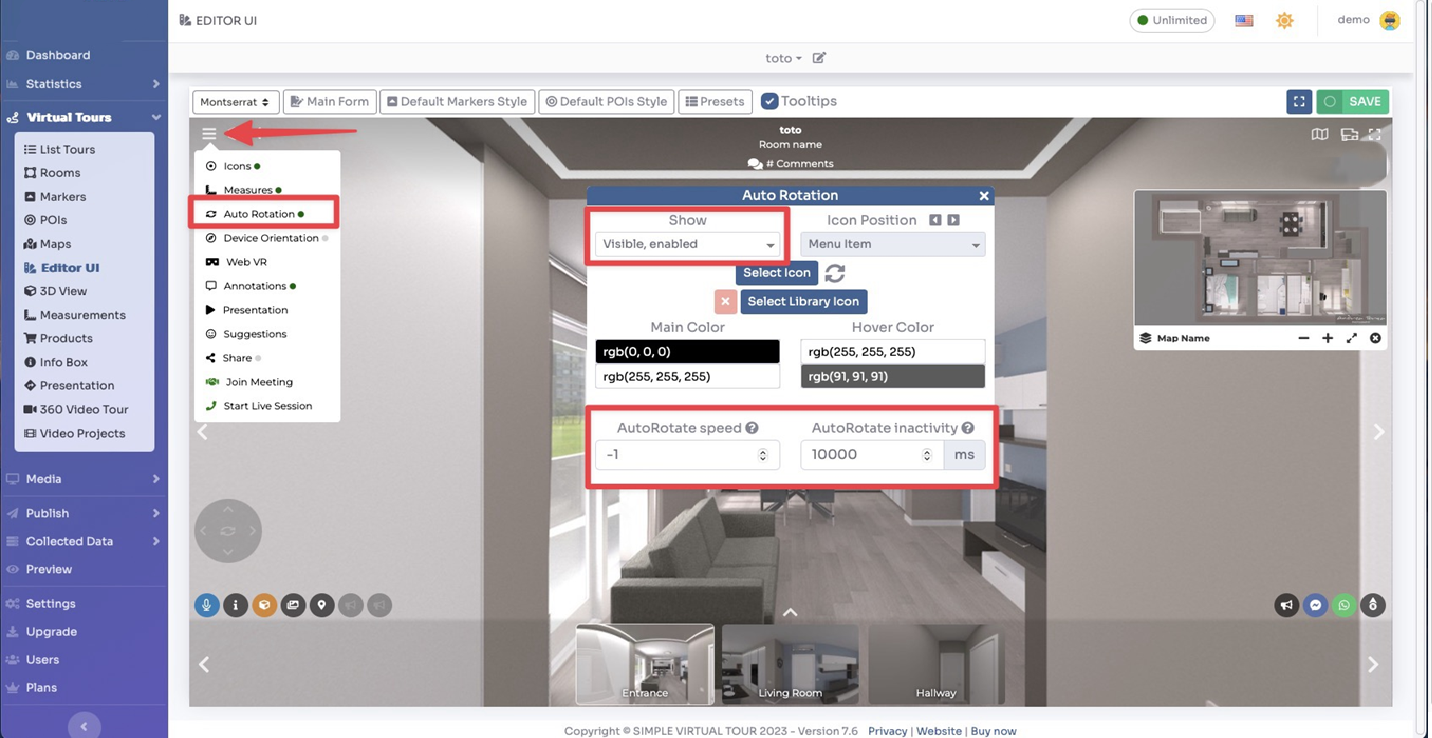Open the map icon above the viewer
The width and height of the screenshot is (1432, 738).
click(x=1319, y=133)
